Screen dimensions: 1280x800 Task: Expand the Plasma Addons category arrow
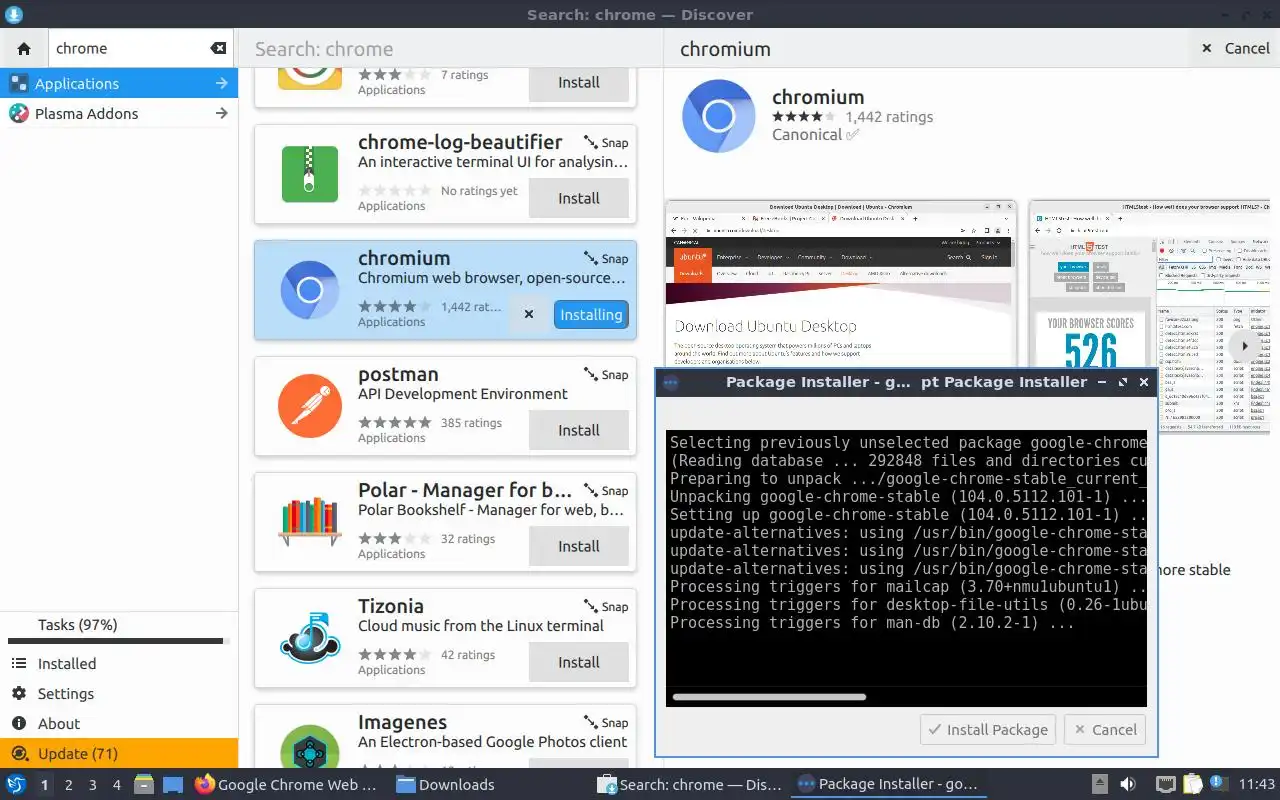coord(222,113)
